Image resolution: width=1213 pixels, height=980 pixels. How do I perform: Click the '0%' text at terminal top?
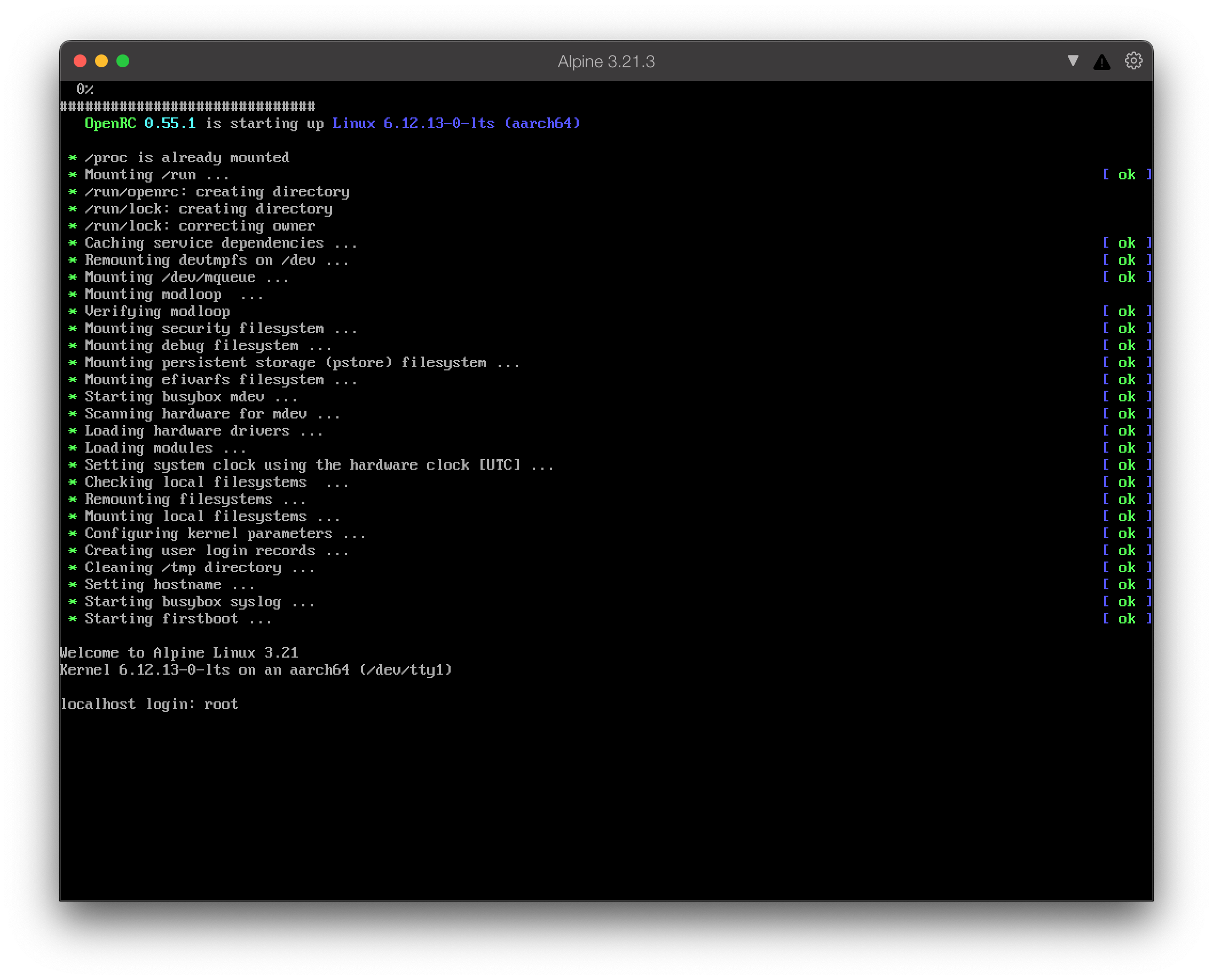[85, 89]
